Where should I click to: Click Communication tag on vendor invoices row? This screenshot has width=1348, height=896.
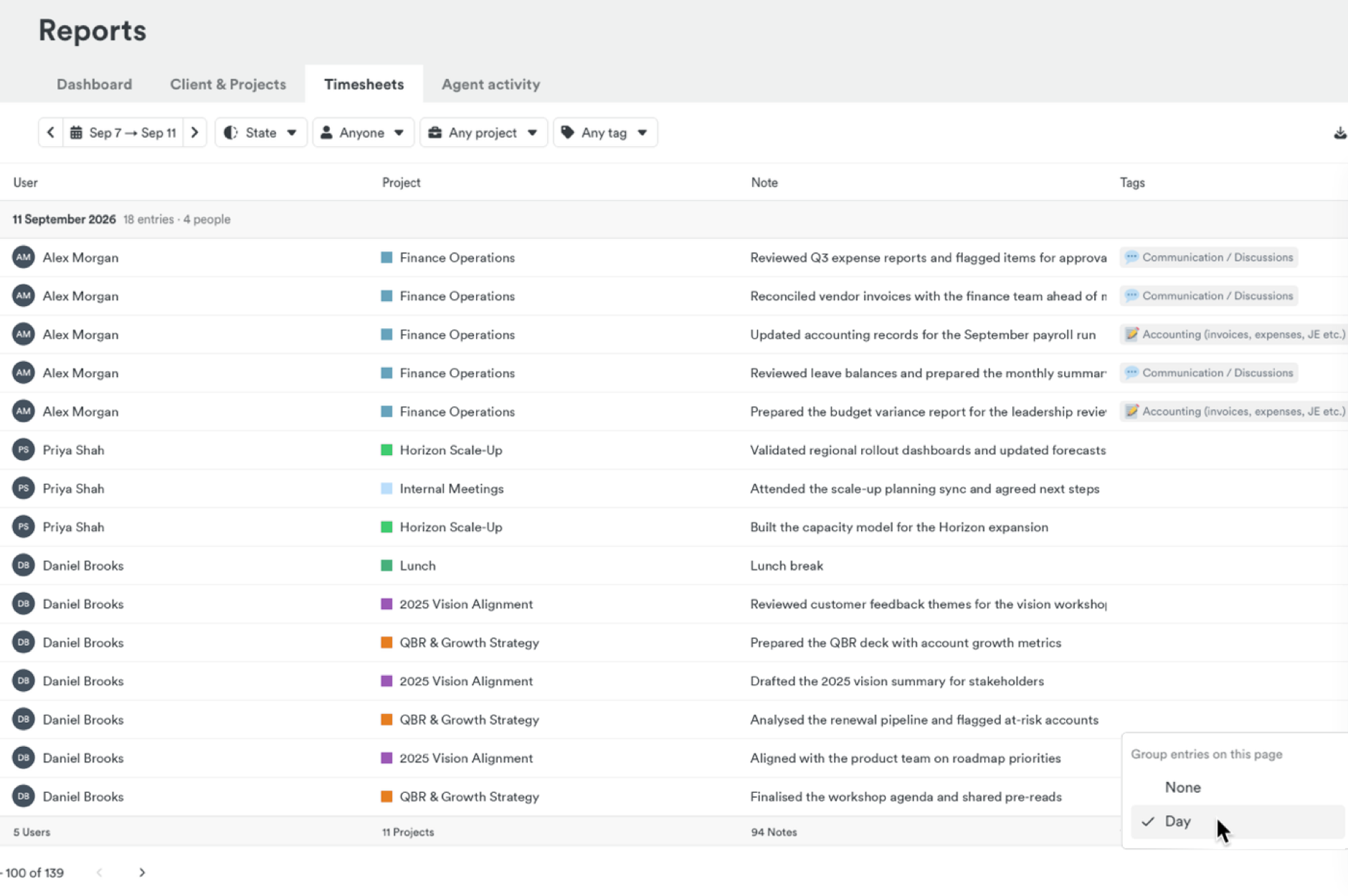1209,296
